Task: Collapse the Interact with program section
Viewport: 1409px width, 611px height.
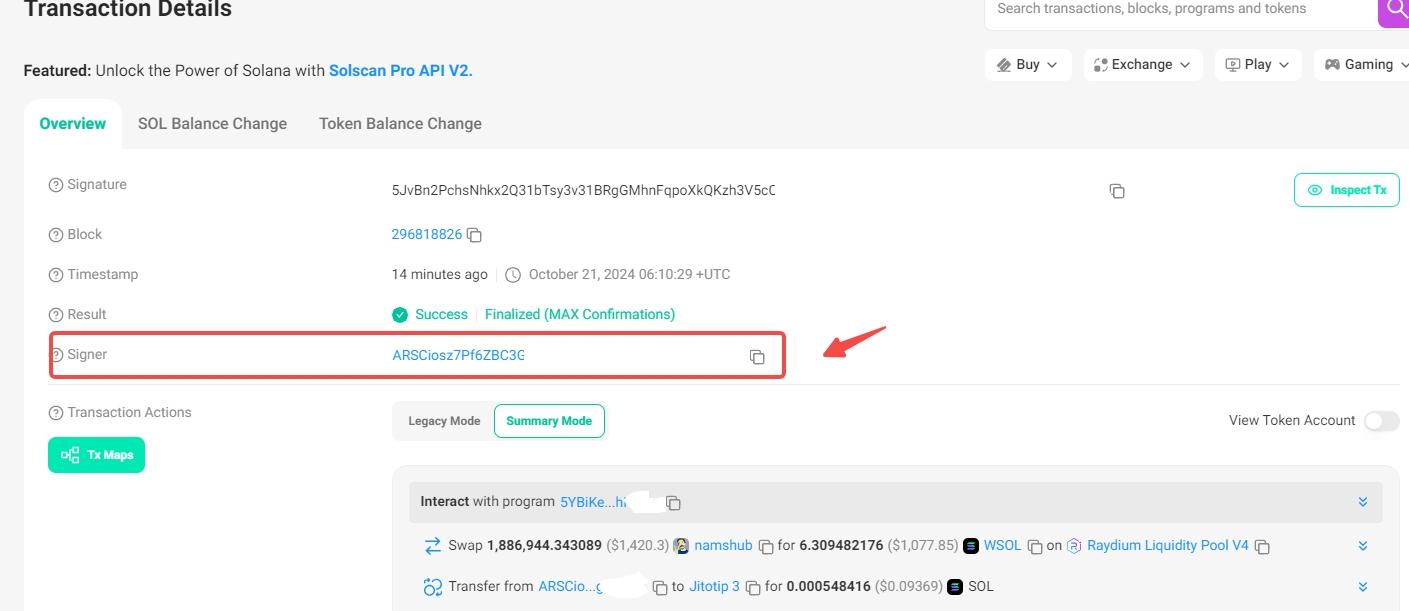Action: click(1362, 502)
